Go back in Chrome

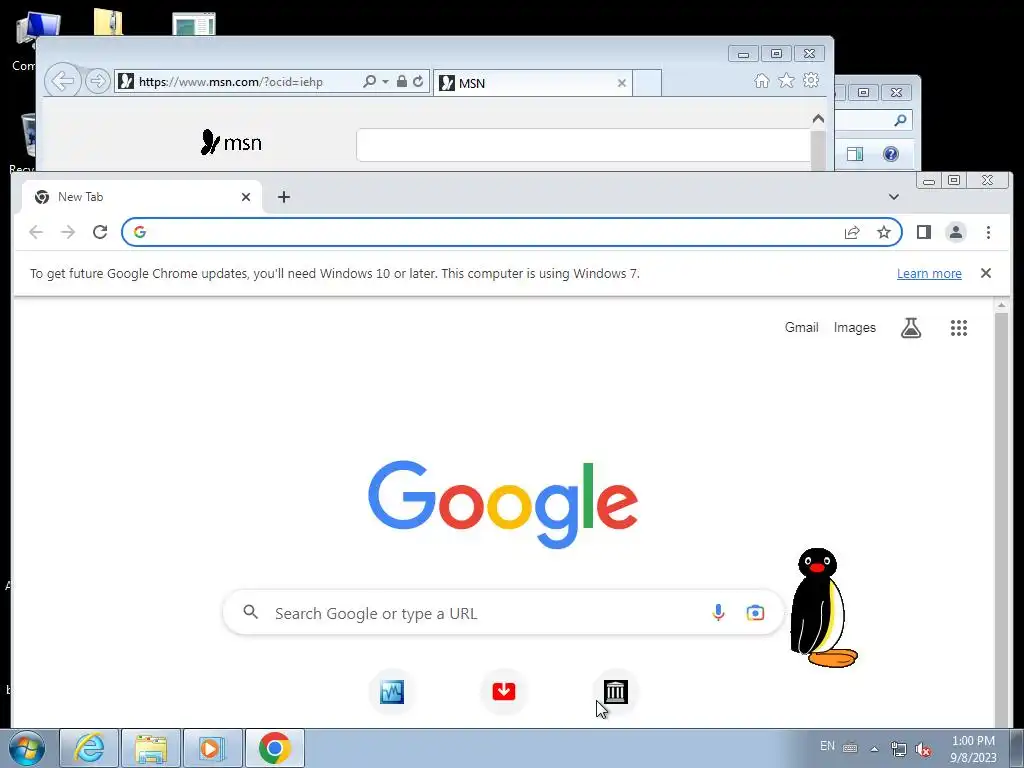[x=36, y=232]
